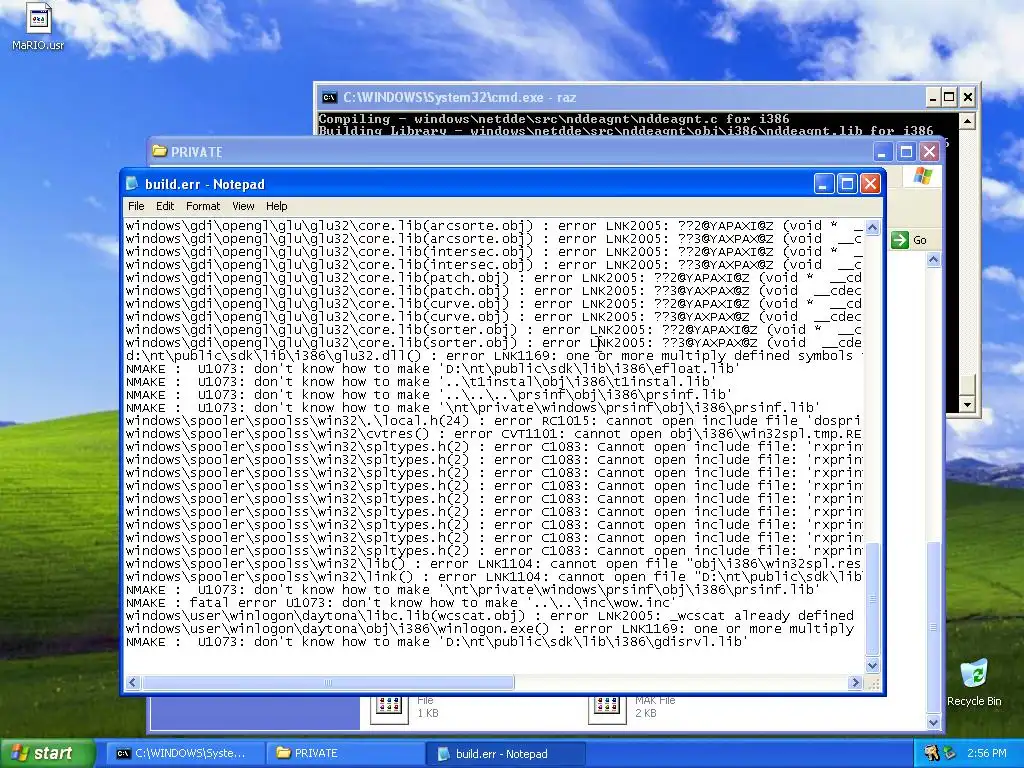The width and height of the screenshot is (1024, 768).
Task: Maximize the cmd.exe window
Action: pyautogui.click(x=950, y=98)
